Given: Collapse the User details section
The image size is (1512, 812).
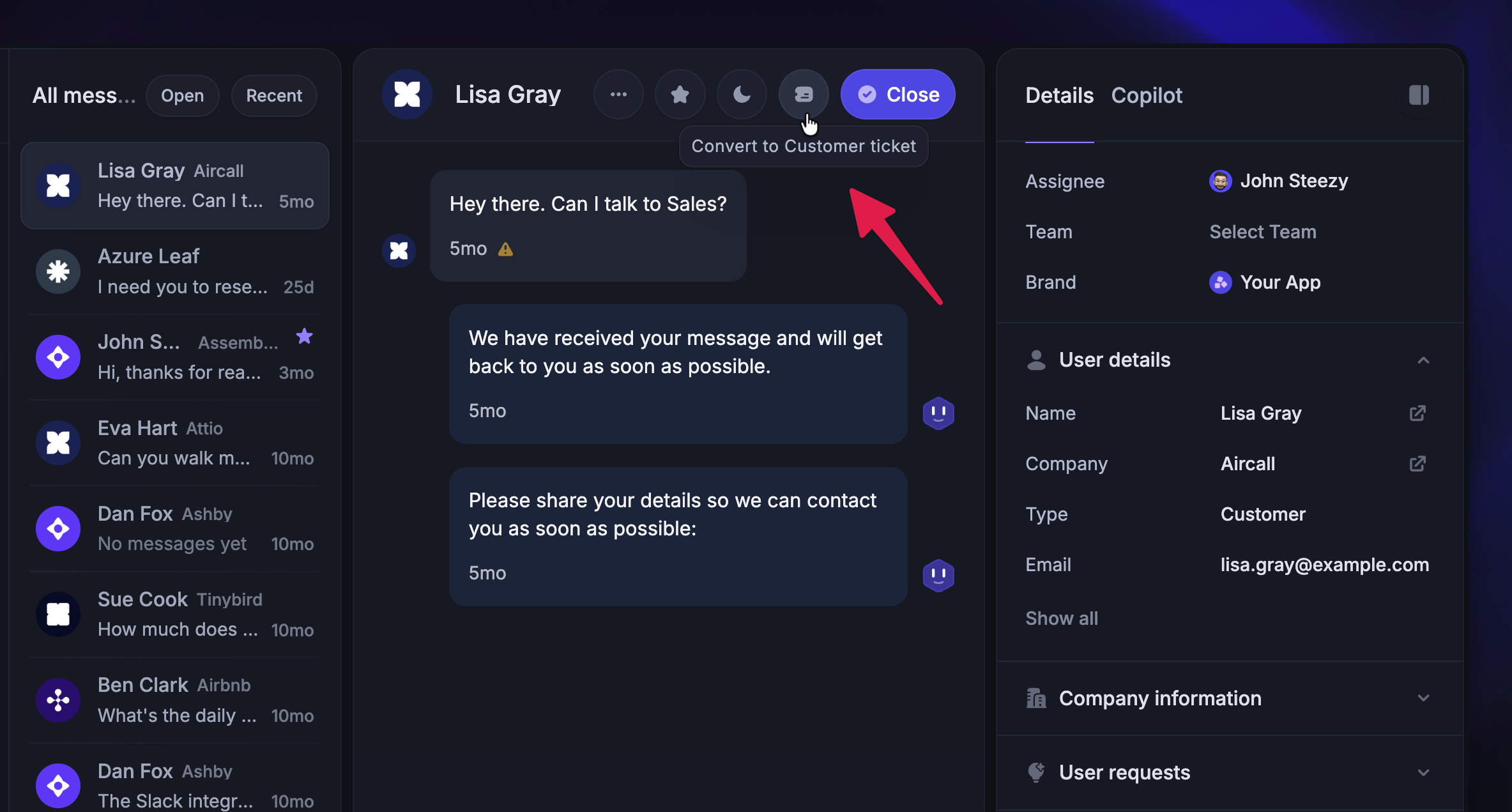Looking at the screenshot, I should [x=1423, y=360].
